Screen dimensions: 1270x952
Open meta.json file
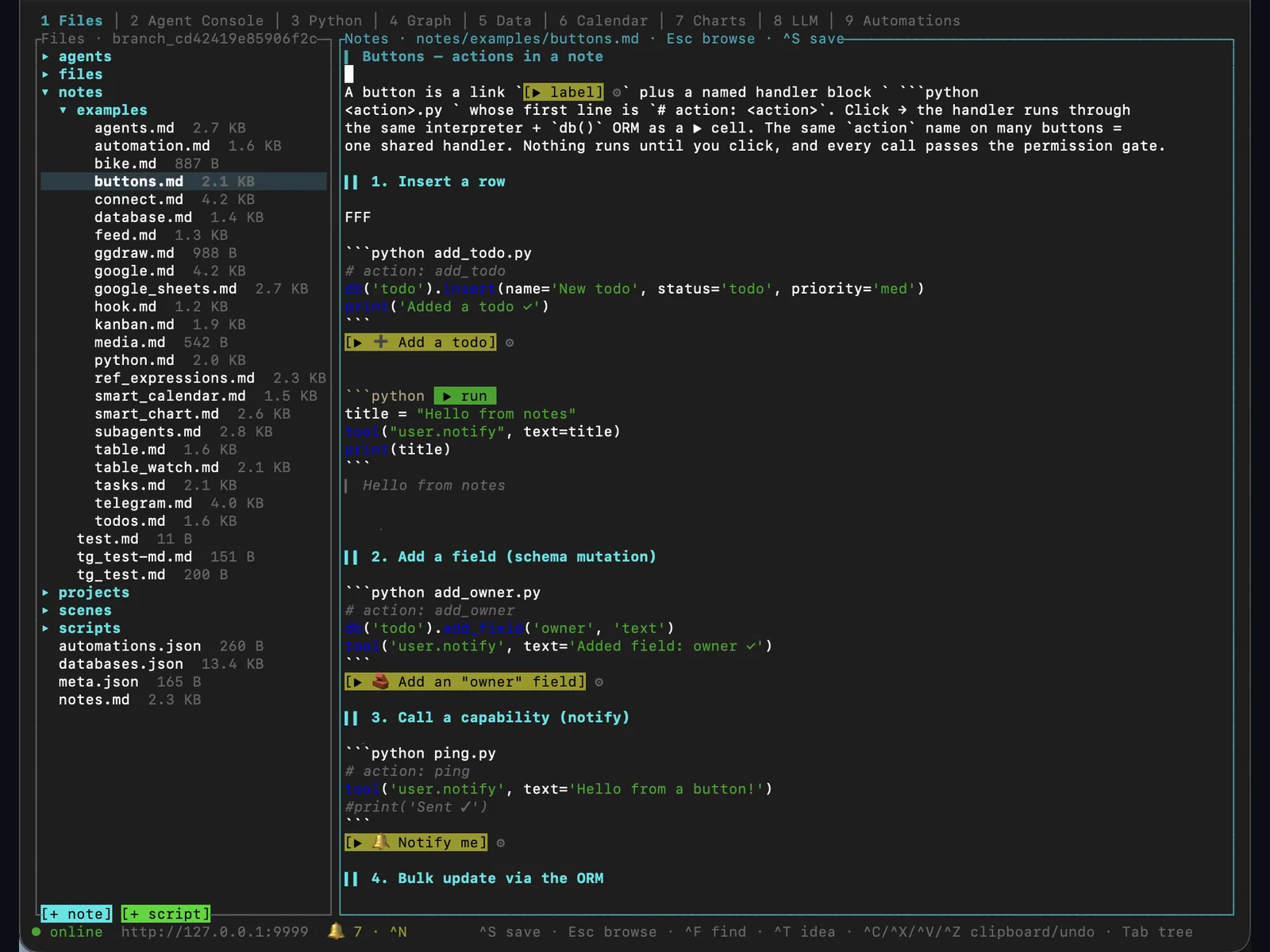[98, 682]
